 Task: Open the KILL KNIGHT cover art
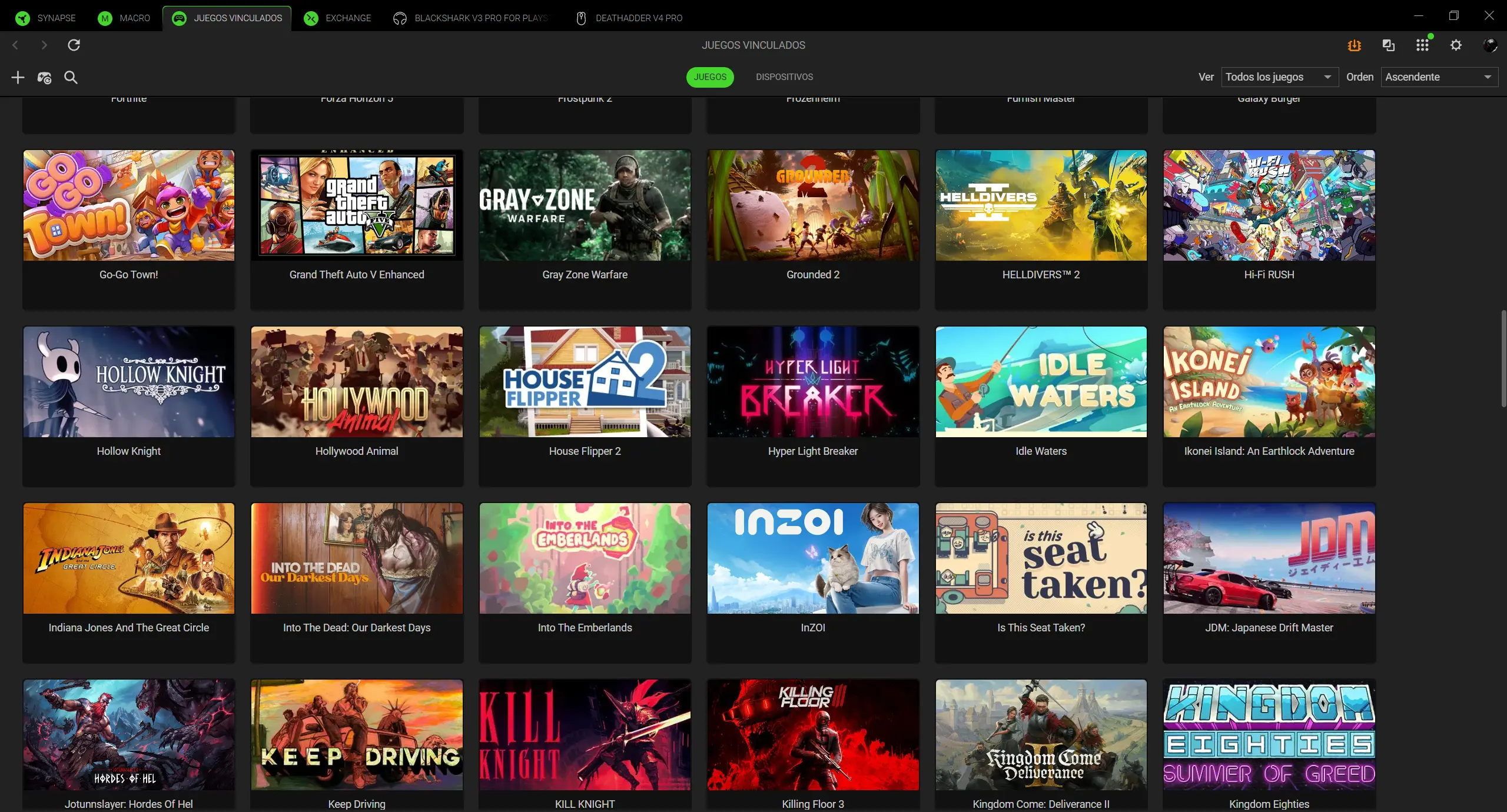click(x=585, y=735)
